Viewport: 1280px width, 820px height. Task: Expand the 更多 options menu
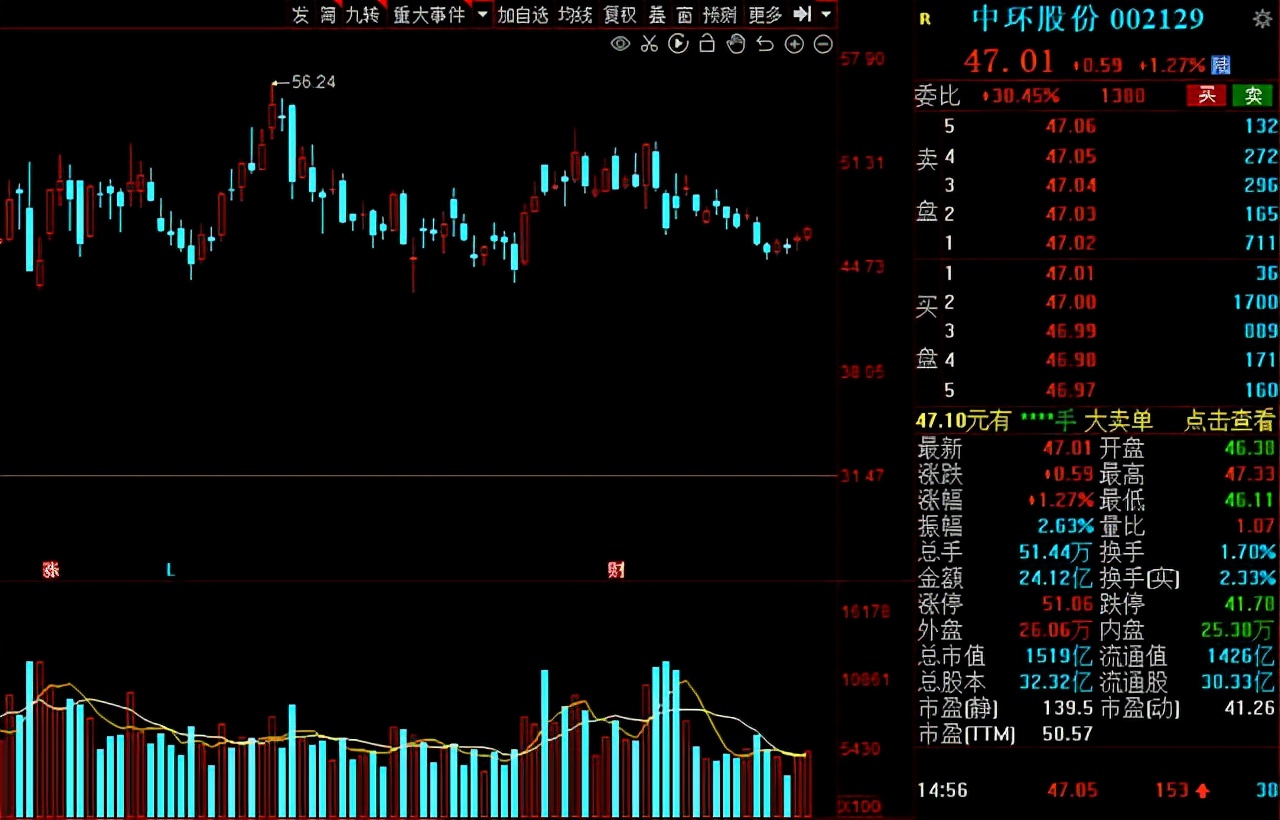pyautogui.click(x=764, y=15)
